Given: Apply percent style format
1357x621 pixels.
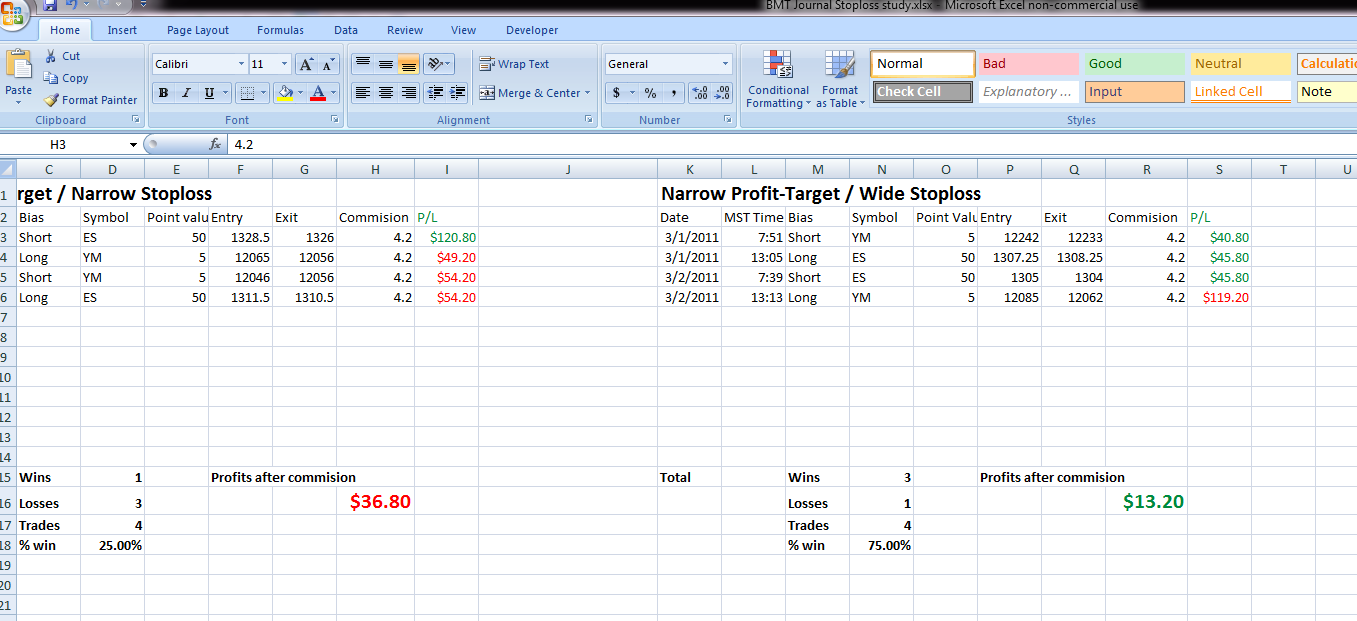Looking at the screenshot, I should tap(650, 93).
